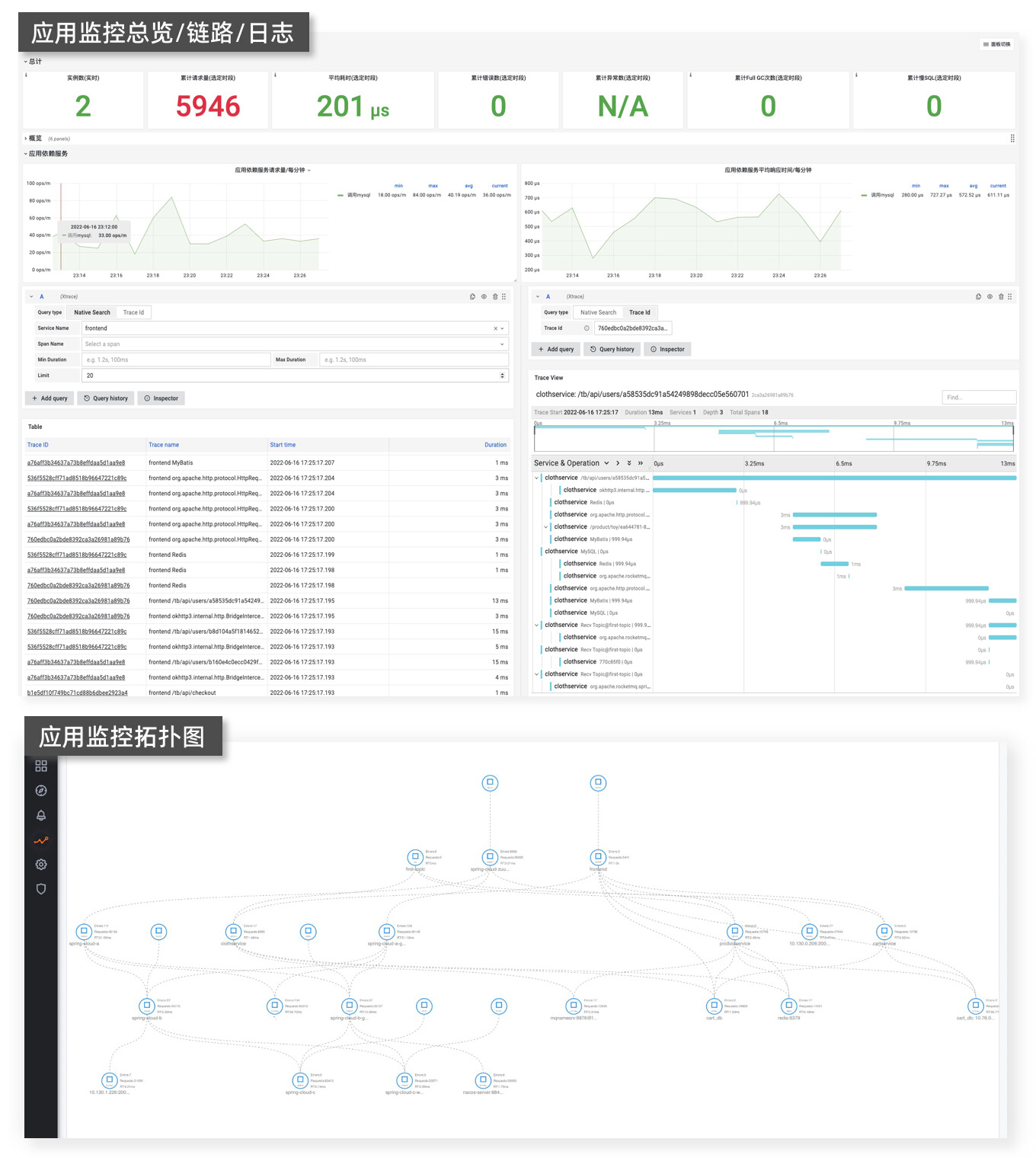Select the spring-cloud-c node in topology graph
Viewport: 1036px width, 1158px height.
tap(300, 1080)
